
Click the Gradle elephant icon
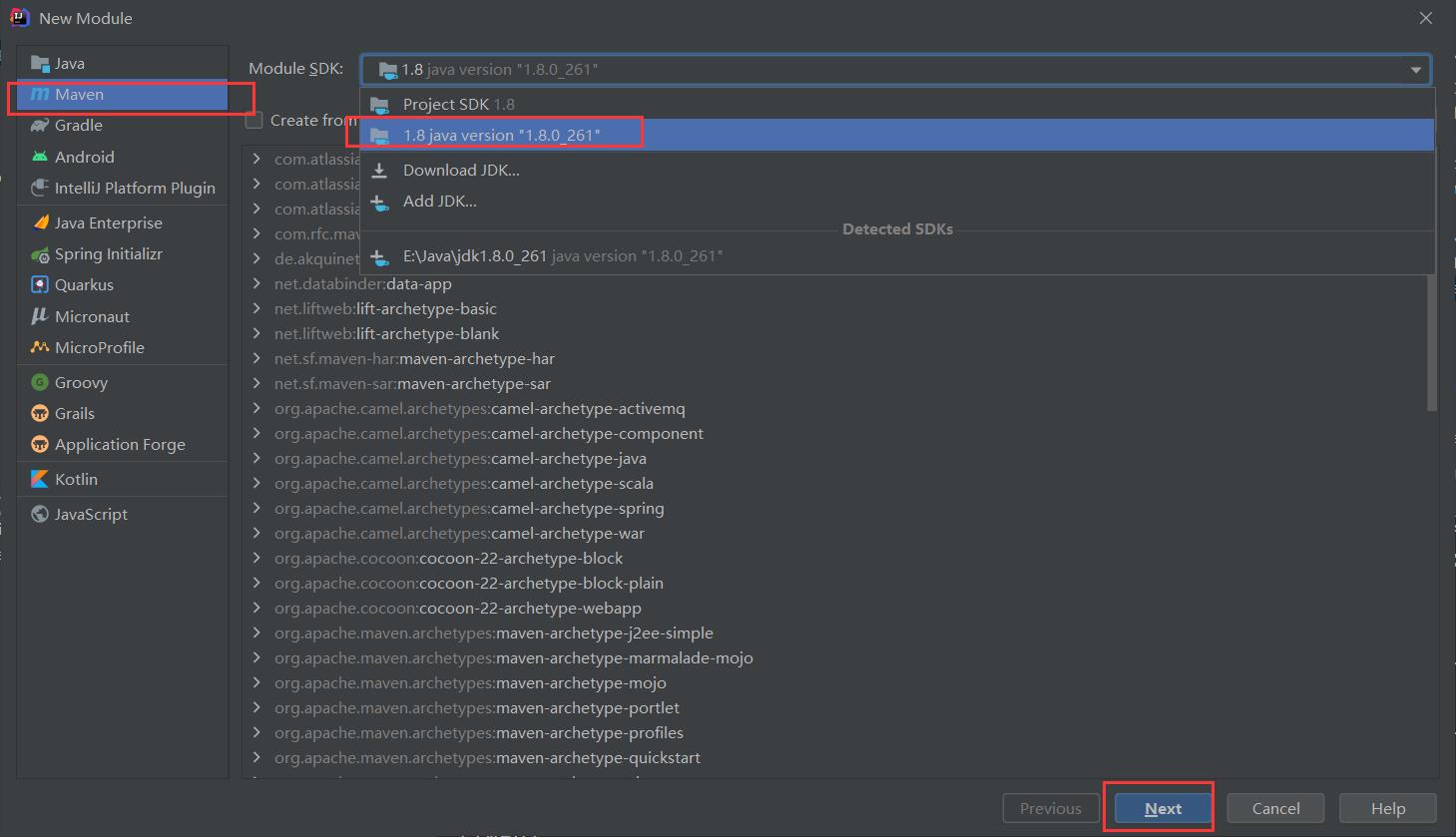click(40, 126)
